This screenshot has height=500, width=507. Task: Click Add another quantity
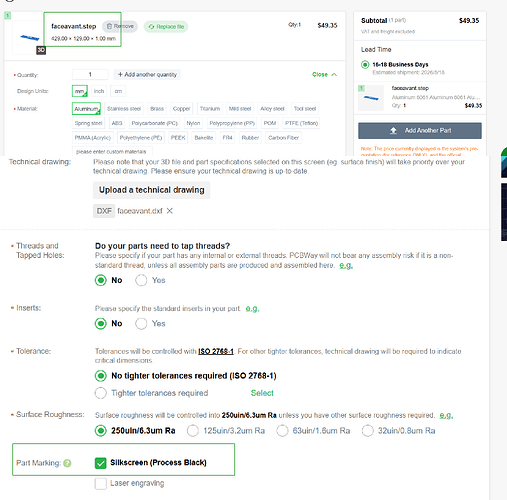click(147, 74)
